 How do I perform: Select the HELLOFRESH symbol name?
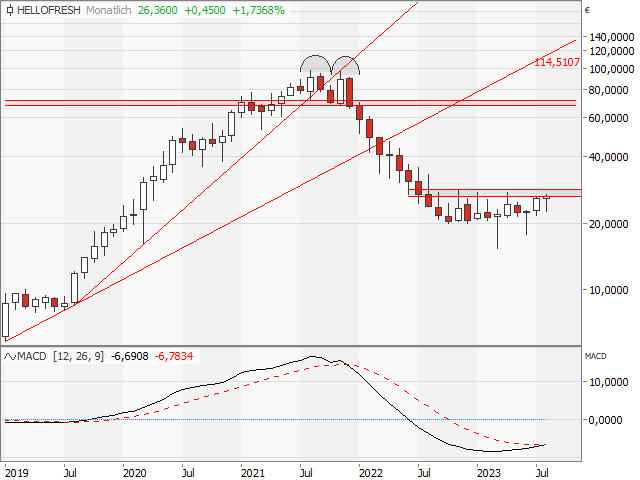[x=49, y=10]
